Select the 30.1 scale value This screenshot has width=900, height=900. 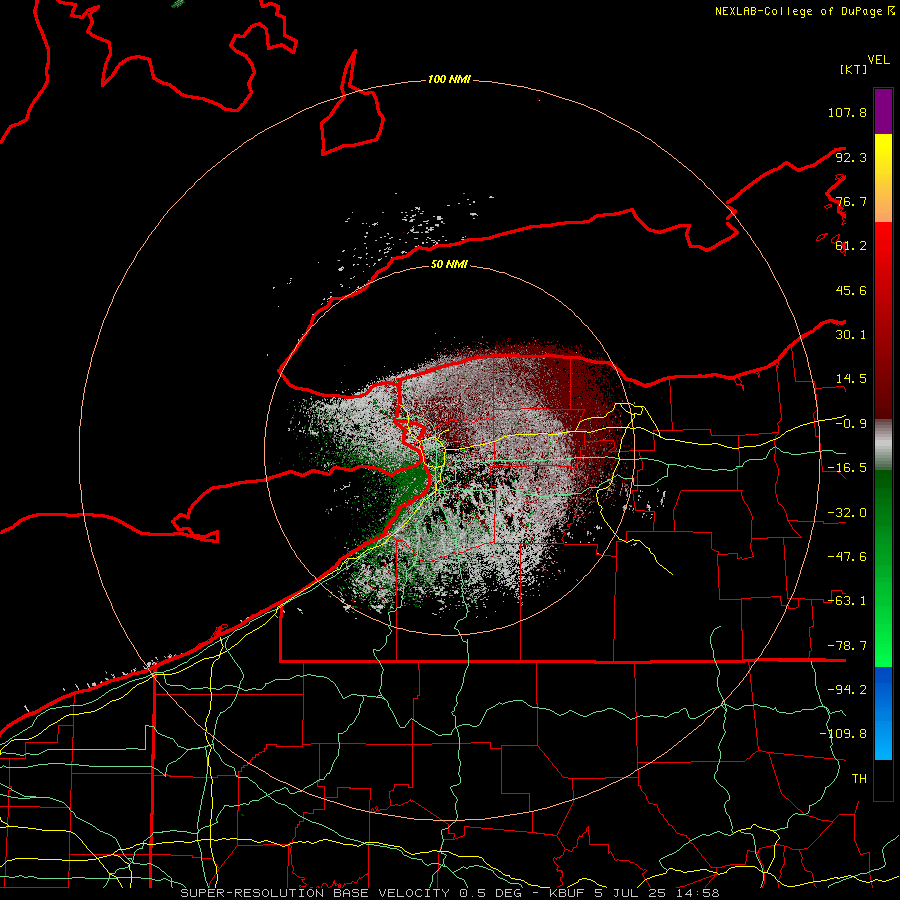pos(851,335)
